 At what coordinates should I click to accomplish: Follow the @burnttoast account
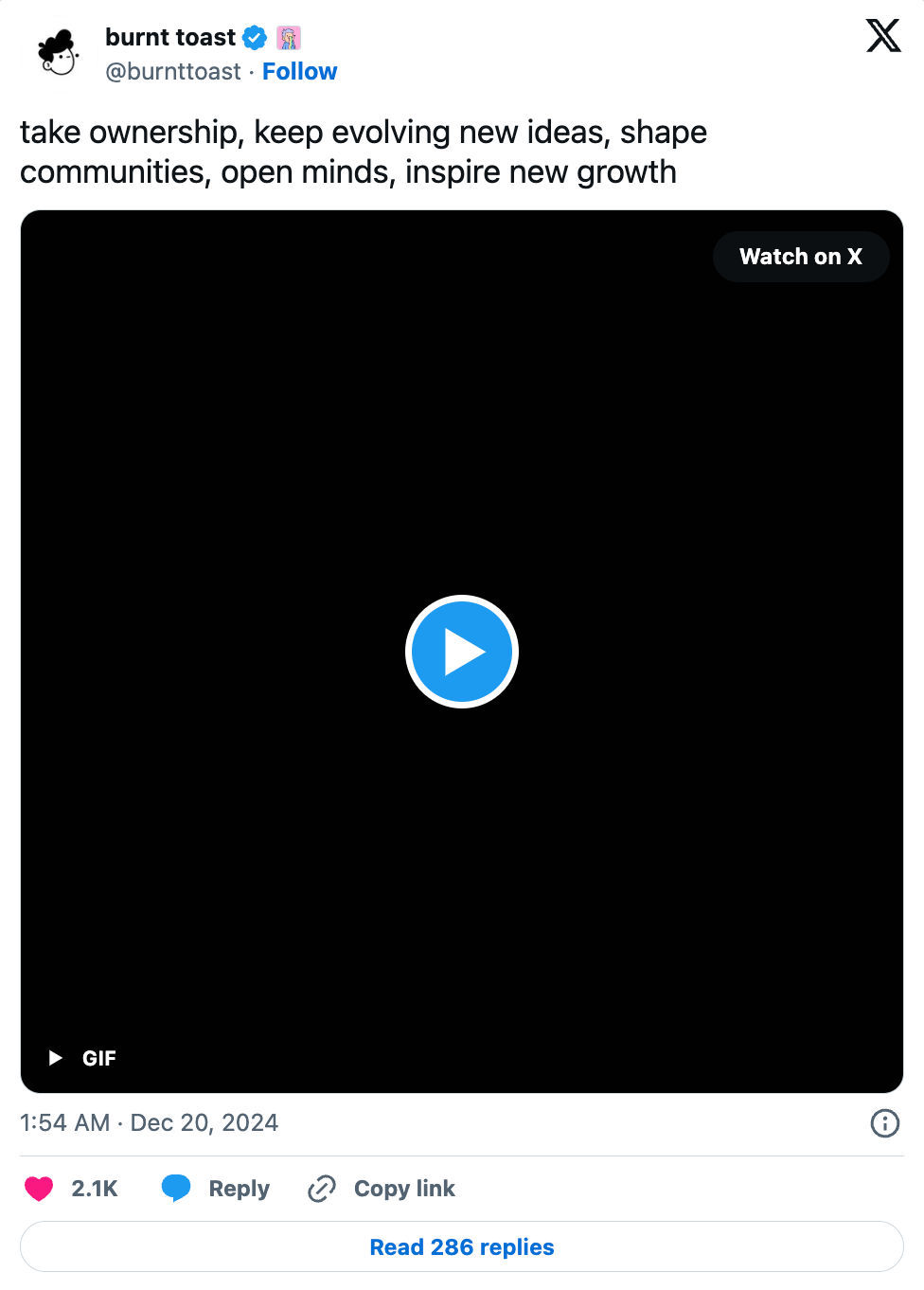click(299, 72)
